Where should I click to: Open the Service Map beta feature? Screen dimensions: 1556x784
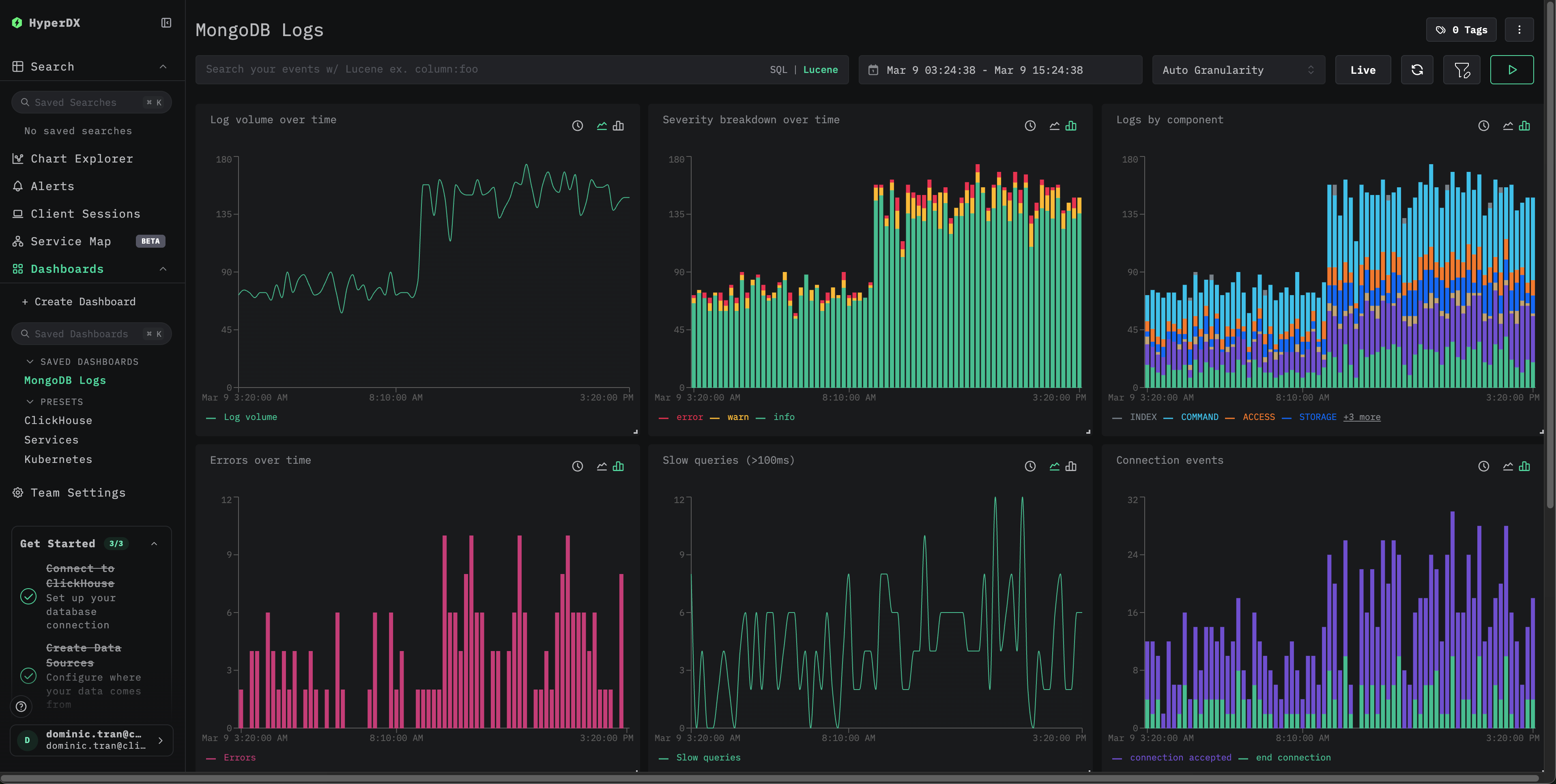71,241
